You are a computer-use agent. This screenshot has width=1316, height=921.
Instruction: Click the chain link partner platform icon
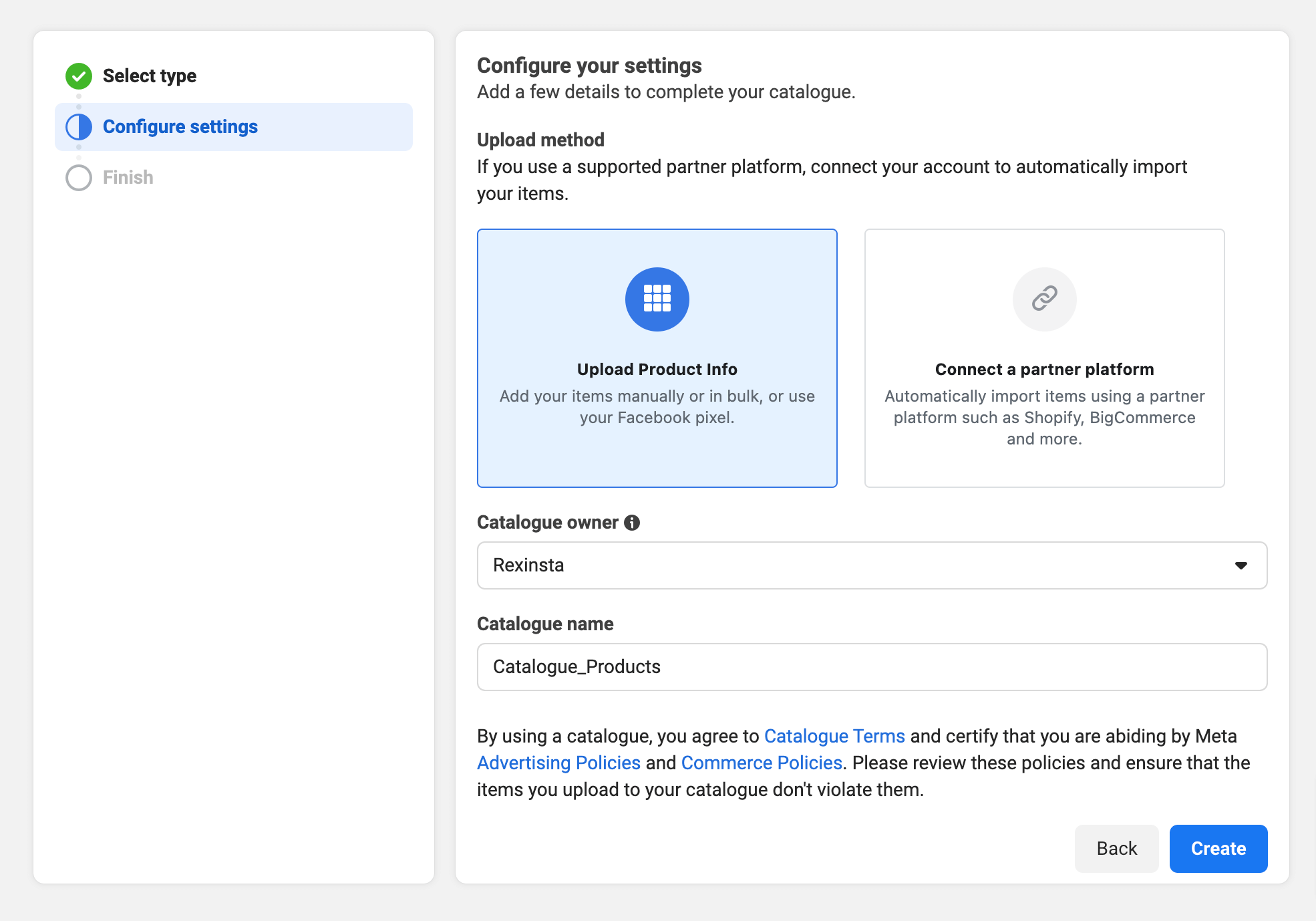tap(1044, 299)
